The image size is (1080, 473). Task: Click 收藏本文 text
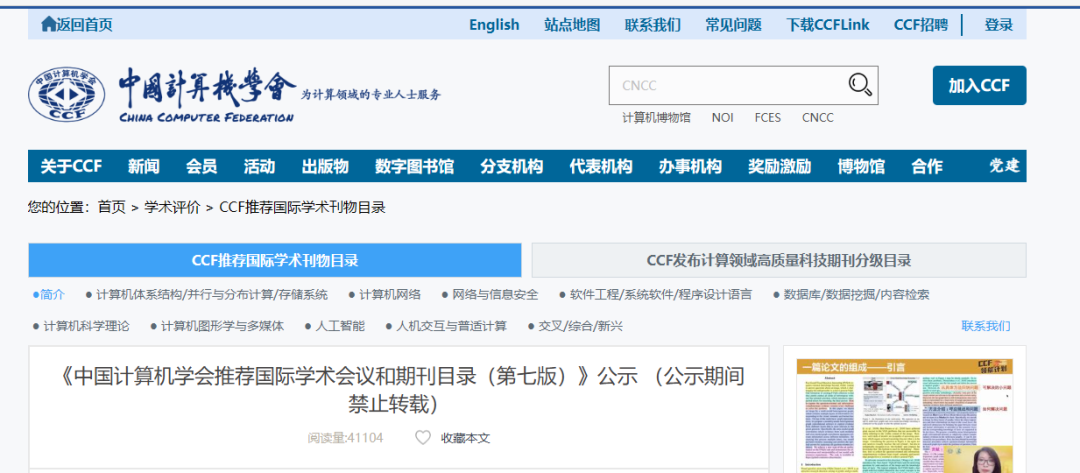(x=466, y=437)
